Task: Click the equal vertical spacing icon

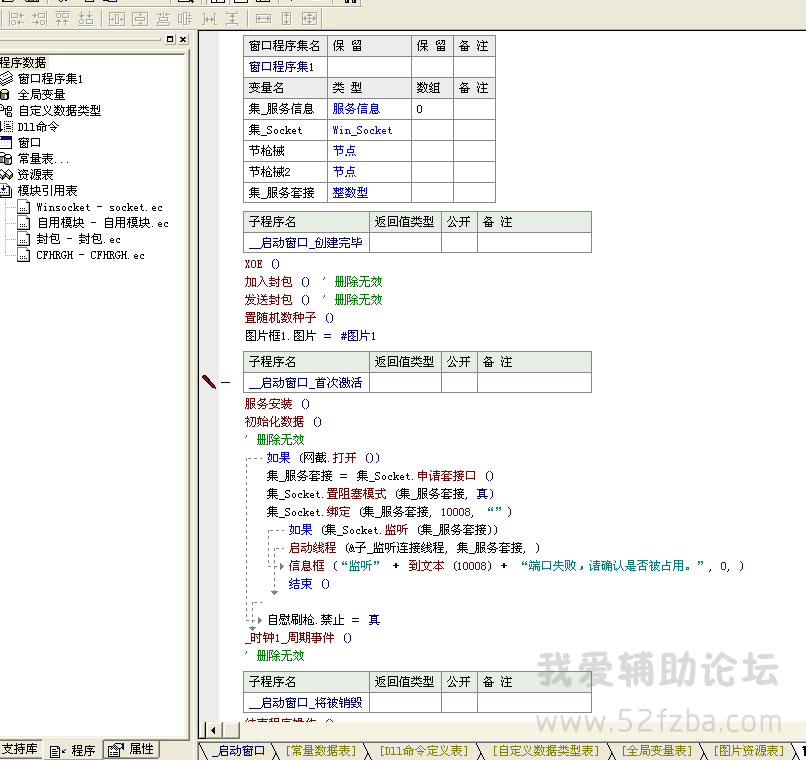Action: pyautogui.click(x=232, y=19)
